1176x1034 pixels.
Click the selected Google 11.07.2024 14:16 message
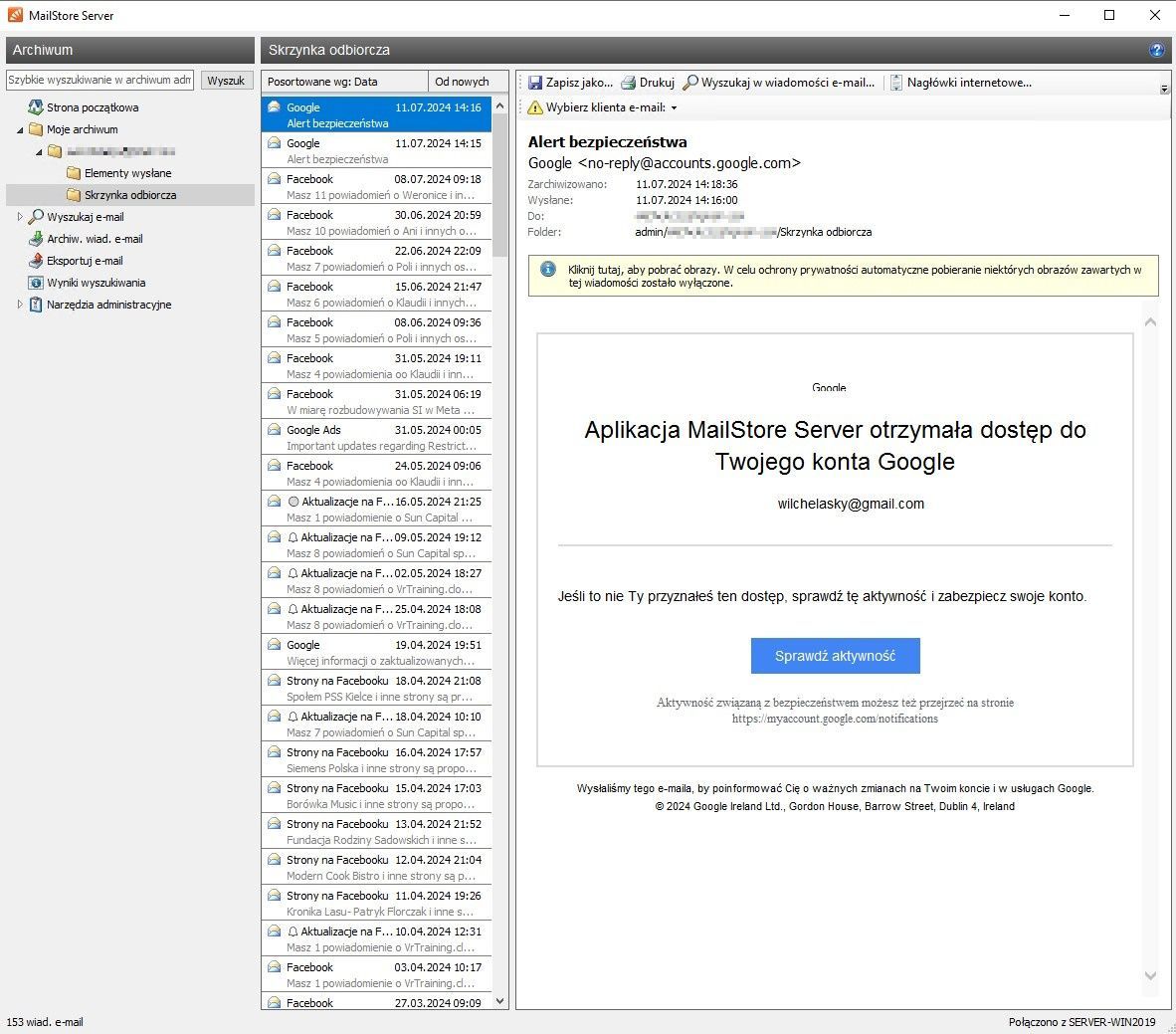(376, 114)
